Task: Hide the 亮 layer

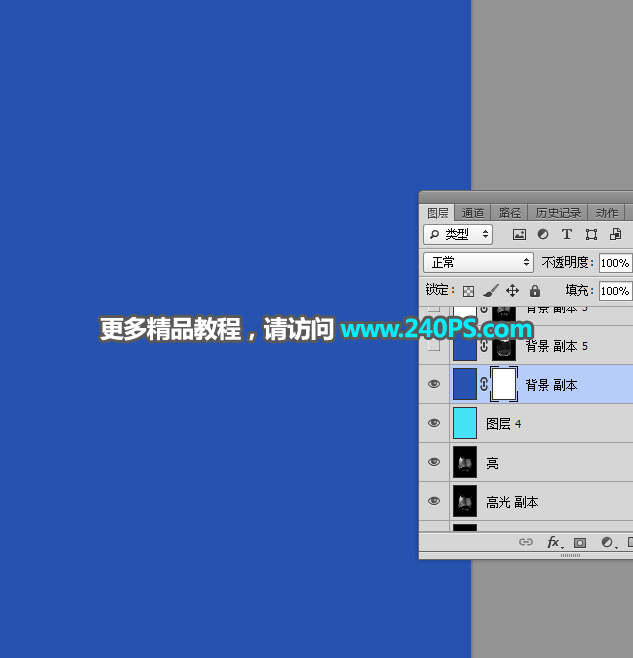Action: click(x=434, y=462)
